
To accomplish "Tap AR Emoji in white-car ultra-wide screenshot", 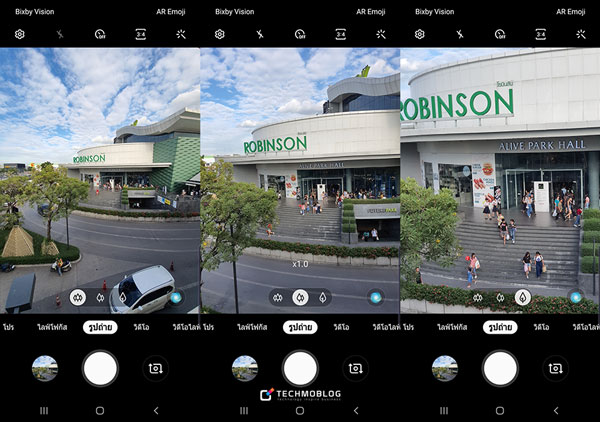I will [170, 12].
